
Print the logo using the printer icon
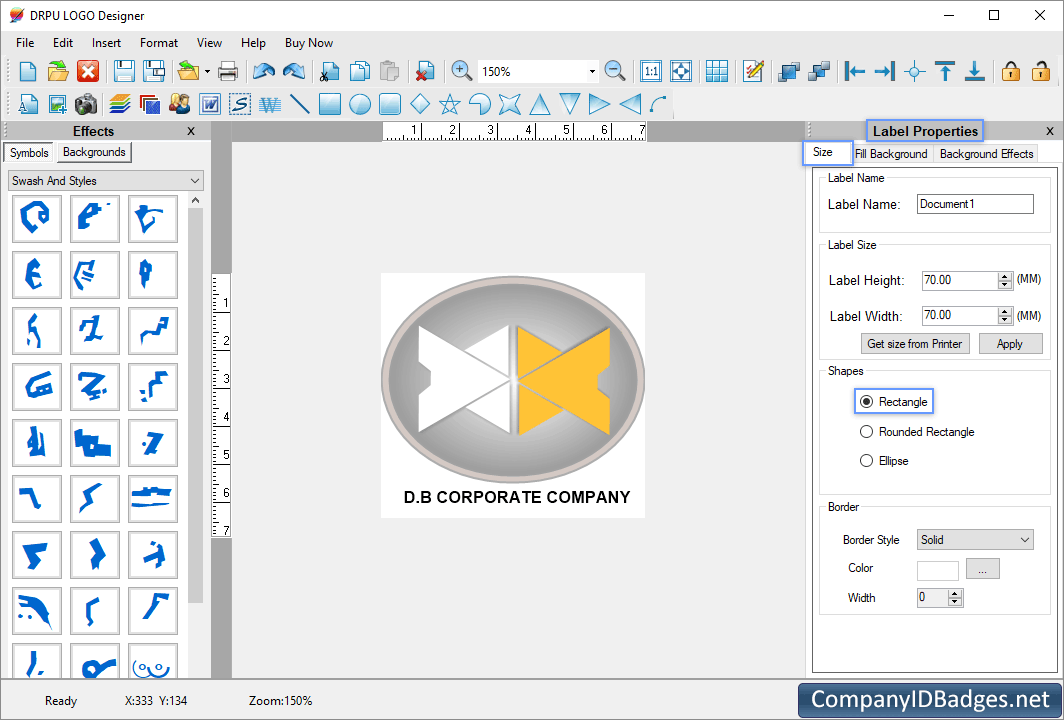coord(228,71)
